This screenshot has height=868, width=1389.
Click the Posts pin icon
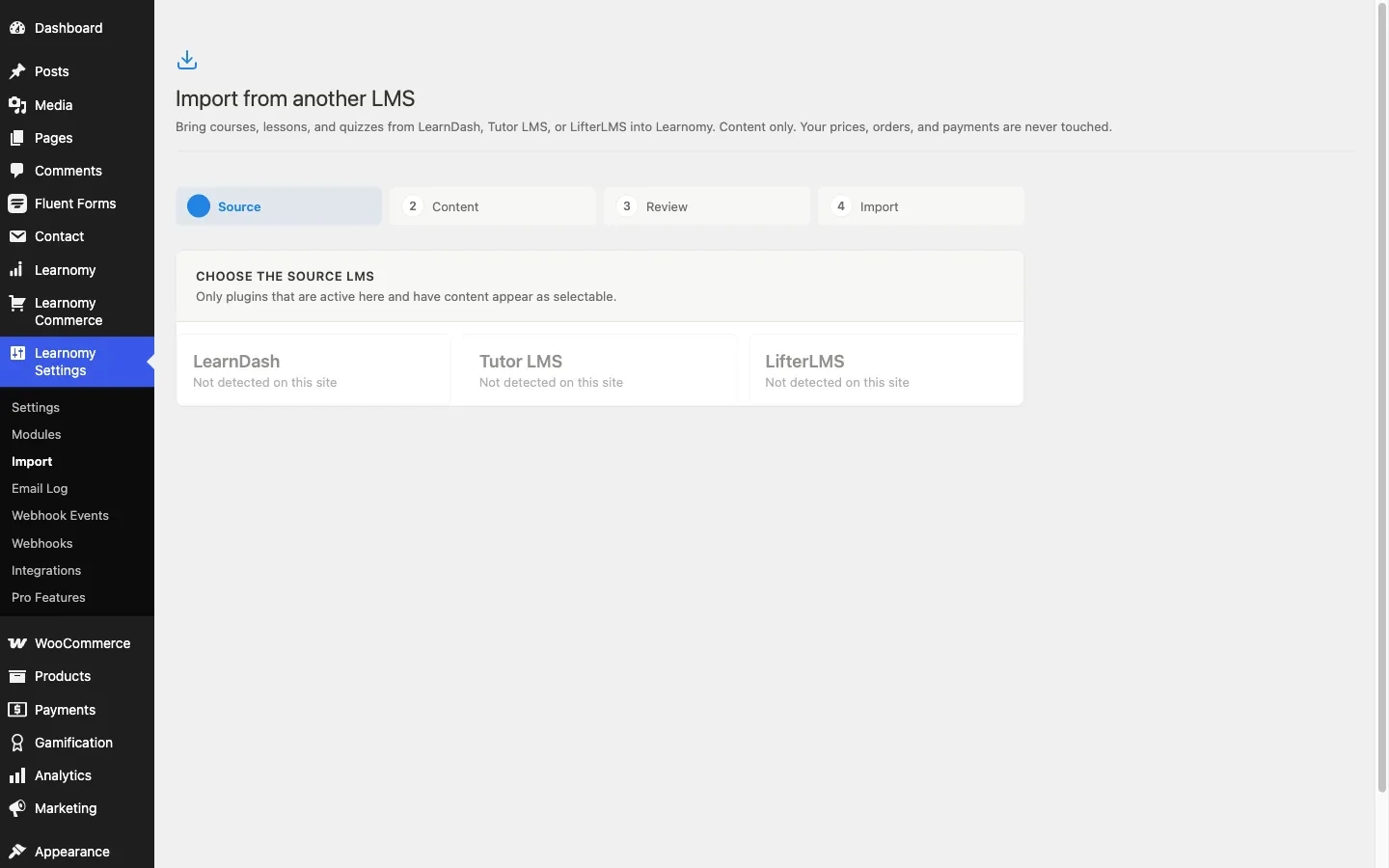point(17,71)
